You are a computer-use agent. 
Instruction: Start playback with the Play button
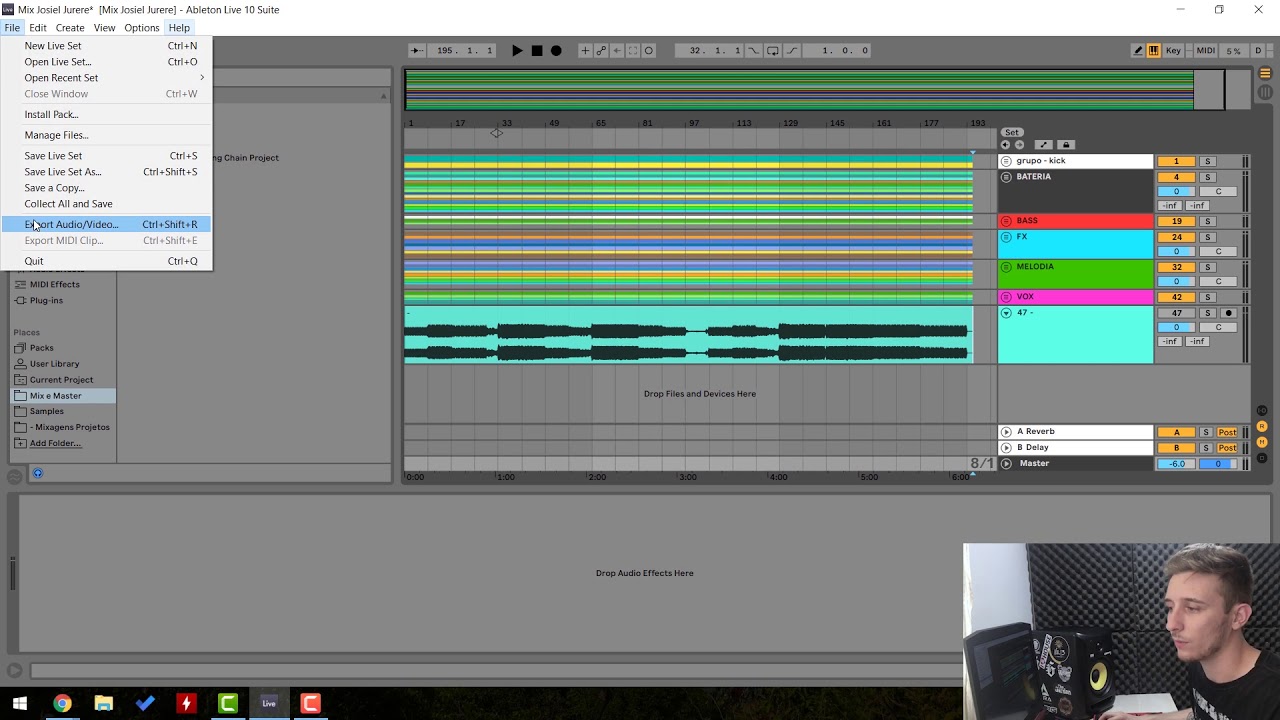point(517,50)
